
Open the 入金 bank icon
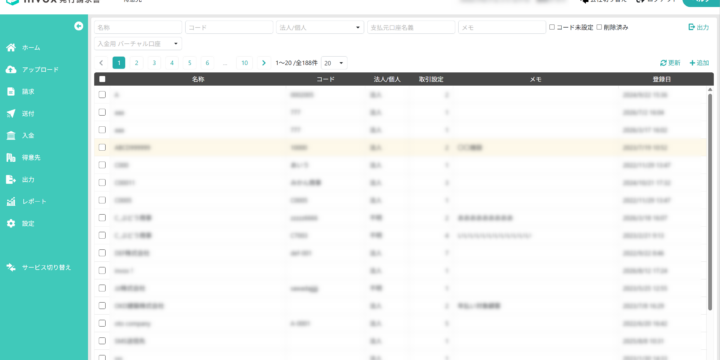tap(11, 135)
